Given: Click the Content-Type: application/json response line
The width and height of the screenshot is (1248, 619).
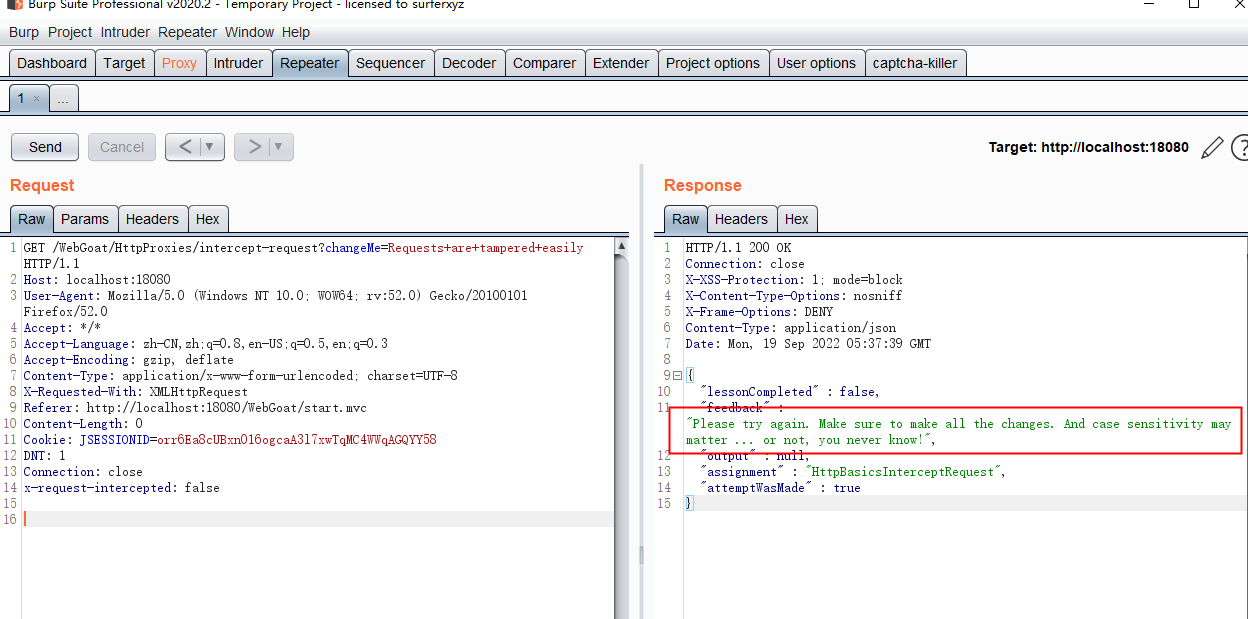Looking at the screenshot, I should point(791,328).
